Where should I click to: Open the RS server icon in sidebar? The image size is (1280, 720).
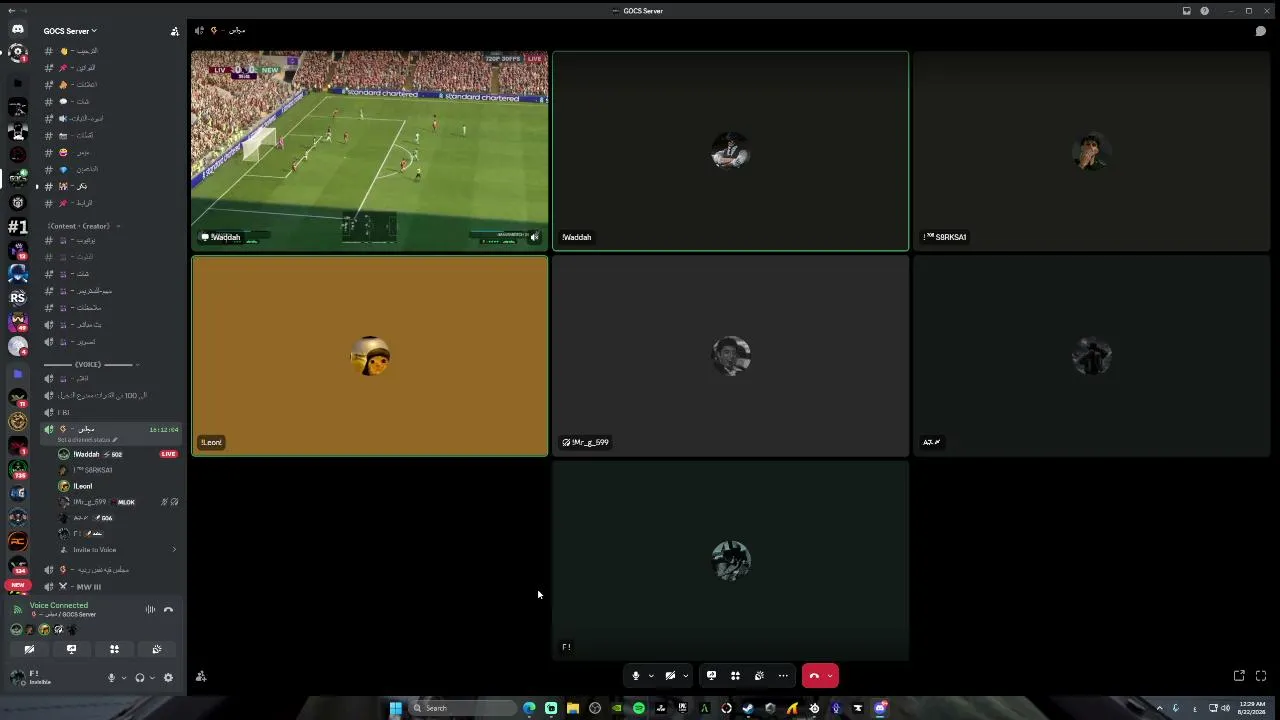click(x=17, y=298)
